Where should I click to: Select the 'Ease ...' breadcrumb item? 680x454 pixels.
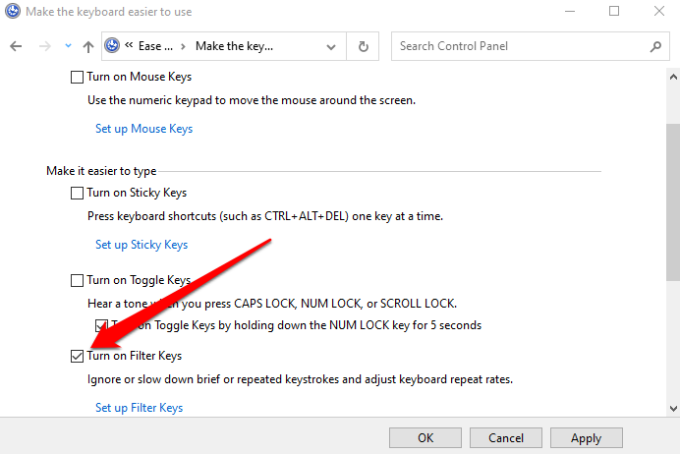pyautogui.click(x=155, y=46)
